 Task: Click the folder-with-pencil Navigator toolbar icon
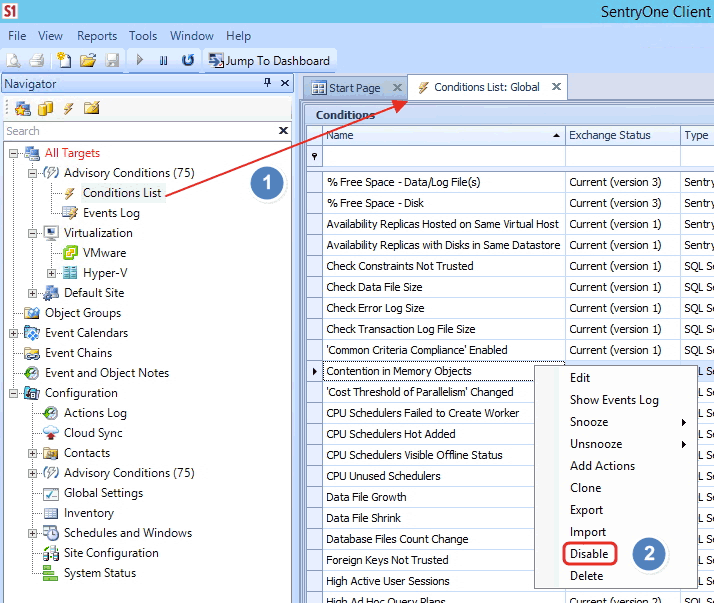coord(92,108)
